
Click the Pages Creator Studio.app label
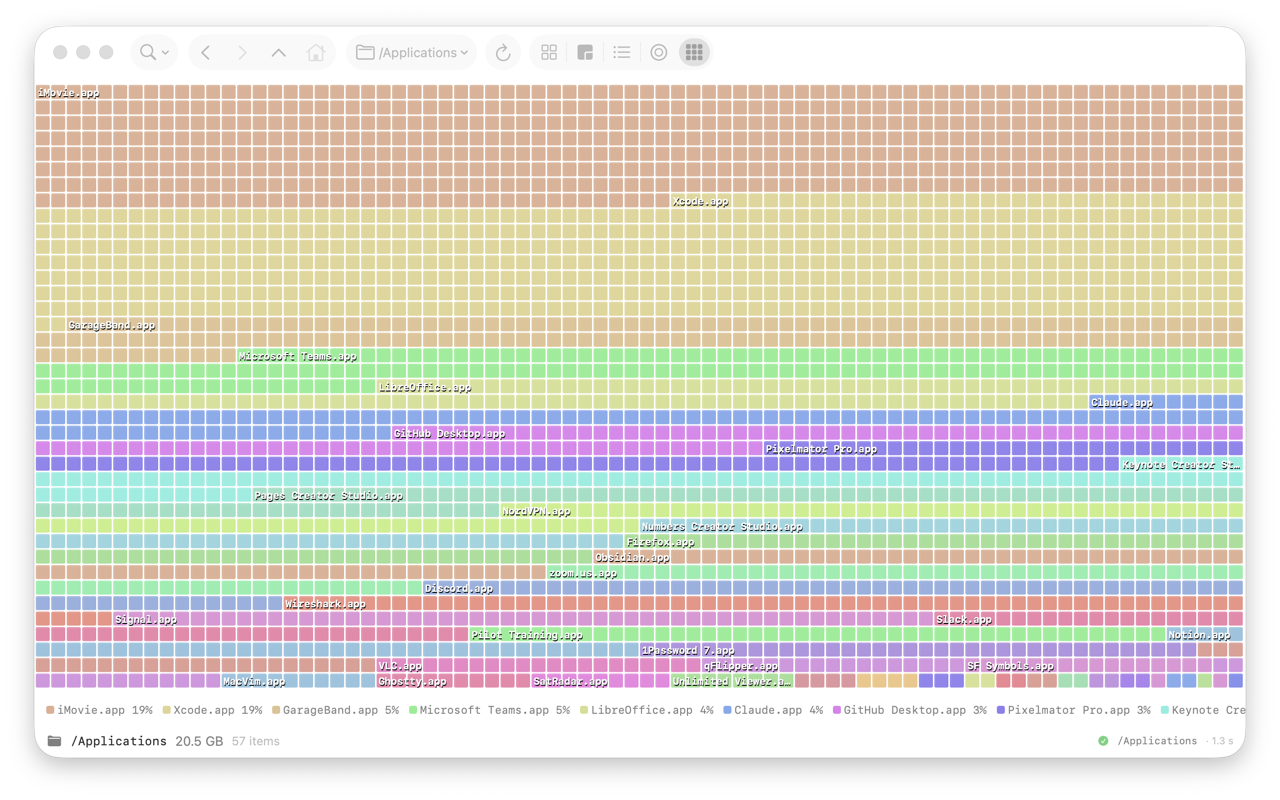coord(328,496)
